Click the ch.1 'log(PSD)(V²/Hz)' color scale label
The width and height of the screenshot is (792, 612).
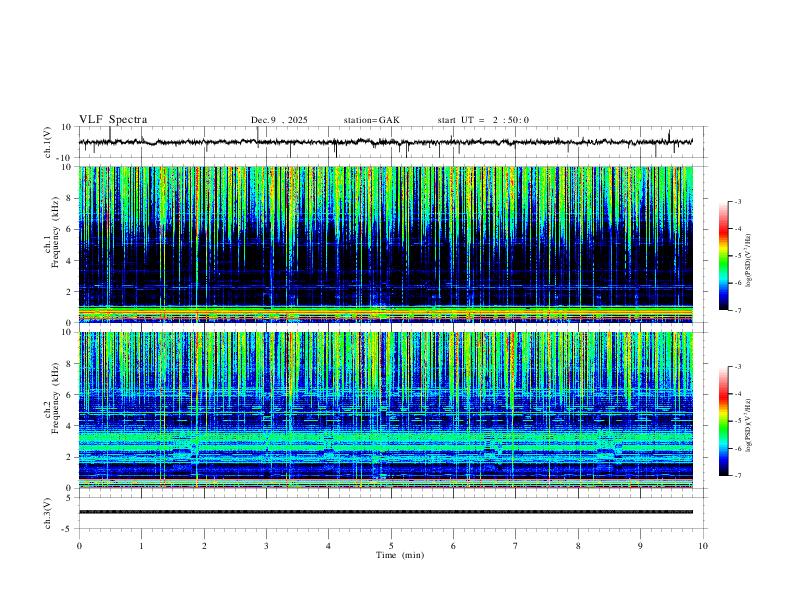click(749, 260)
